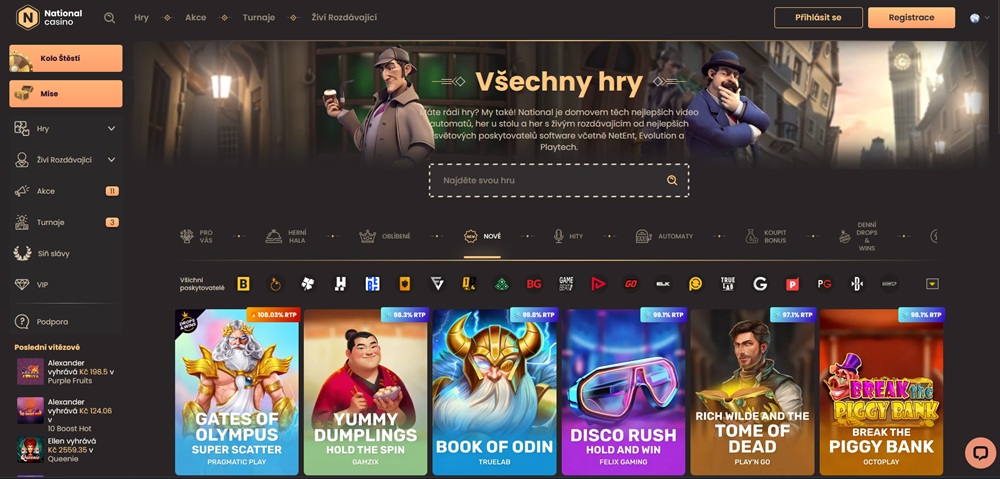The width and height of the screenshot is (1000, 479).
Task: Expand the Hry sidebar chevron
Action: pos(112,128)
